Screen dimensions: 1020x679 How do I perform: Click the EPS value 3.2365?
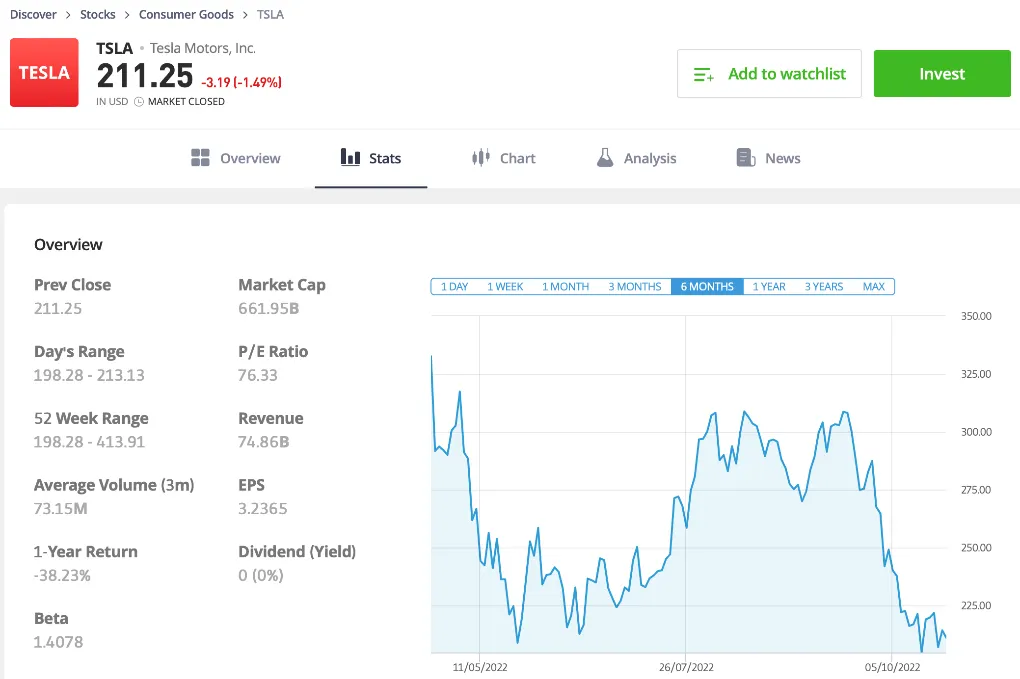coord(263,509)
